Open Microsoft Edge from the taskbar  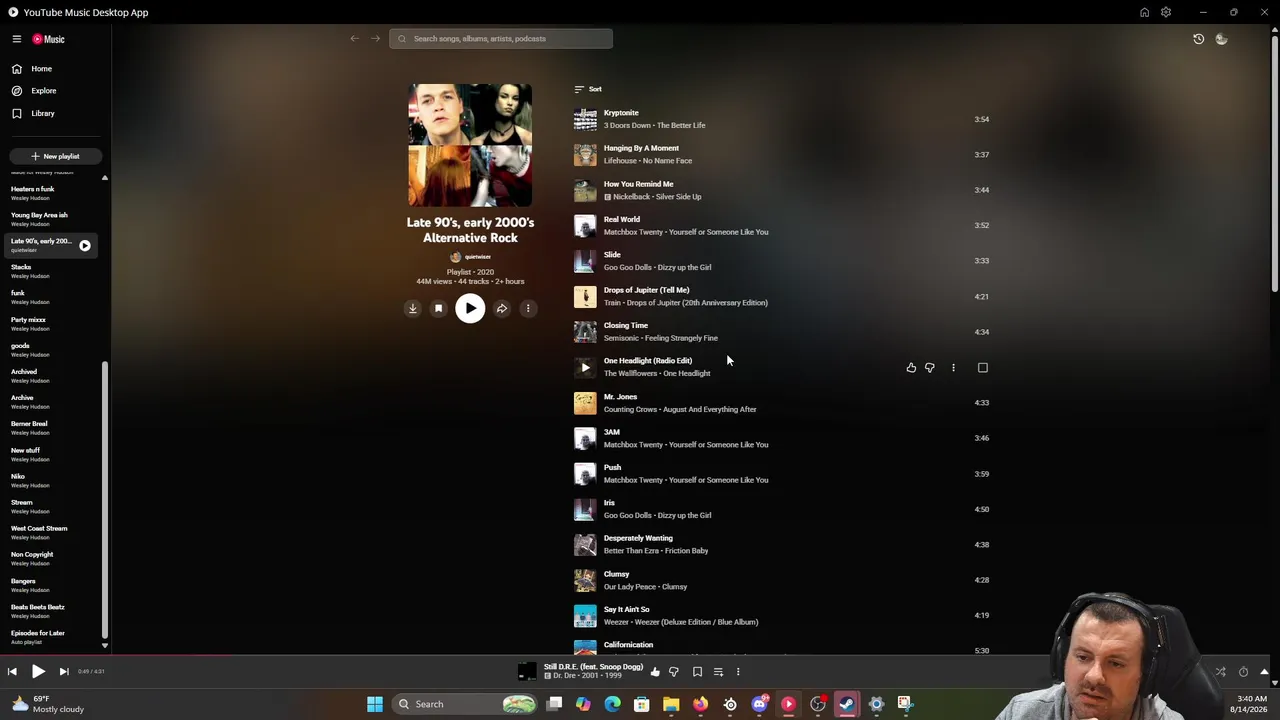[x=612, y=704]
